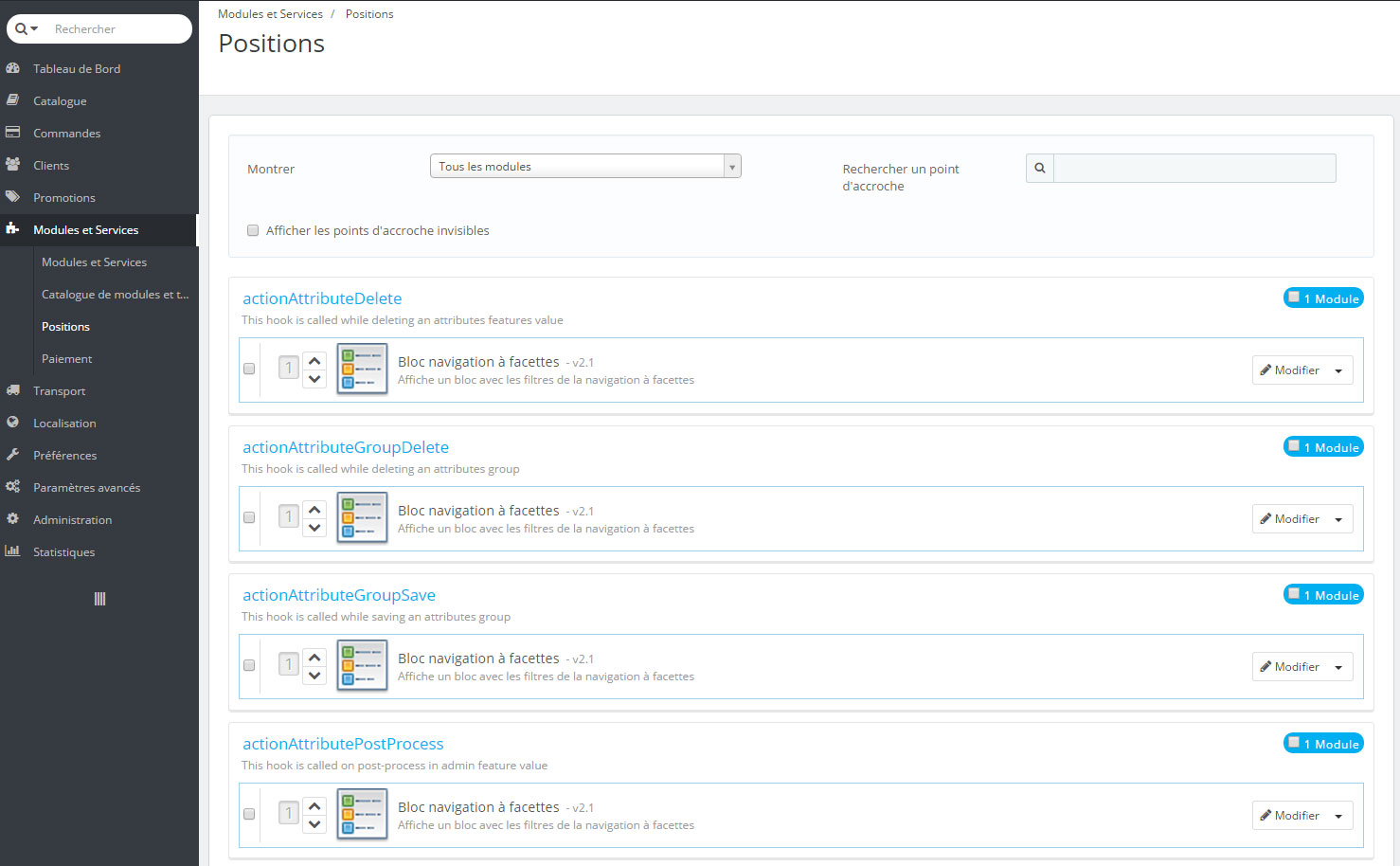Image resolution: width=1400 pixels, height=866 pixels.
Task: Toggle 1 Module checkbox for actionAttributeDelete
Action: (1294, 297)
